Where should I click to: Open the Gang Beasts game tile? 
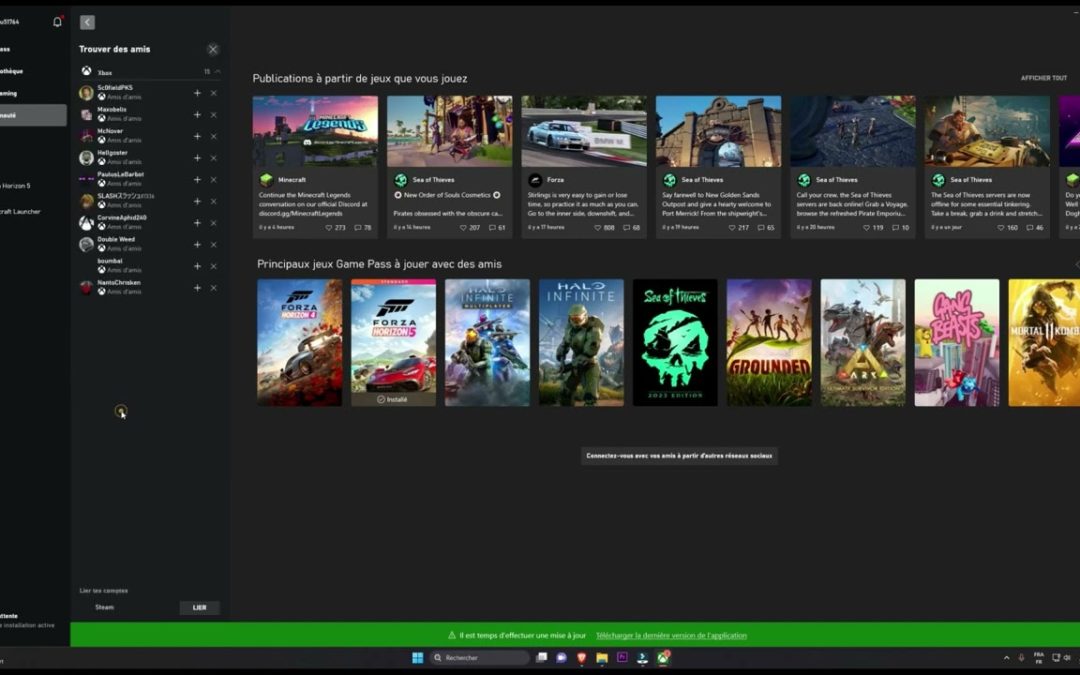click(957, 342)
